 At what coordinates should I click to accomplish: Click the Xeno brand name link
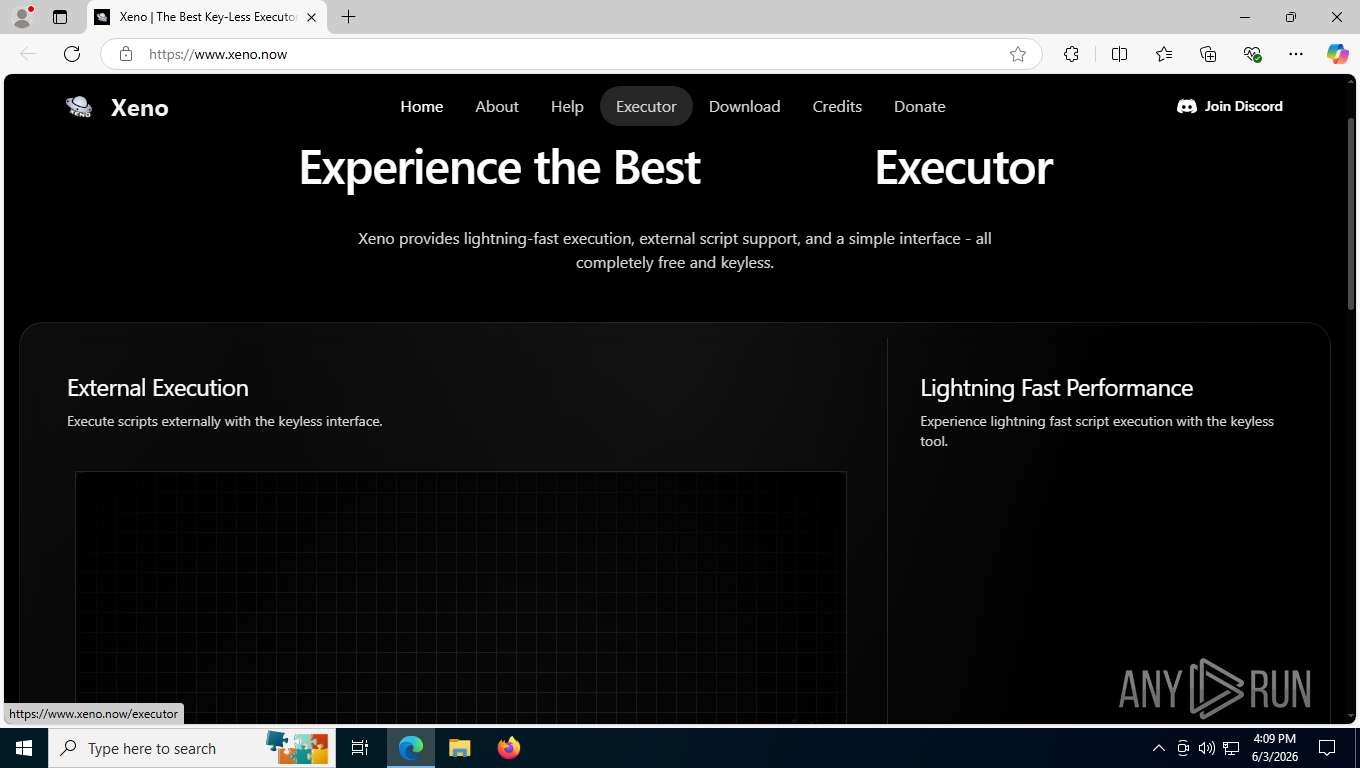(x=140, y=108)
